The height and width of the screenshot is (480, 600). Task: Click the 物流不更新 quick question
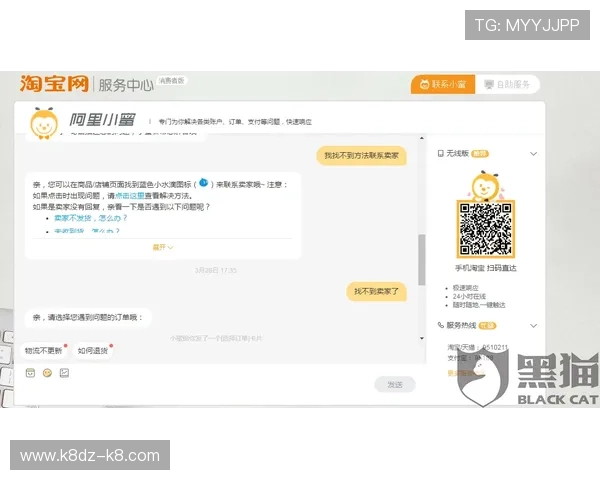pos(44,351)
